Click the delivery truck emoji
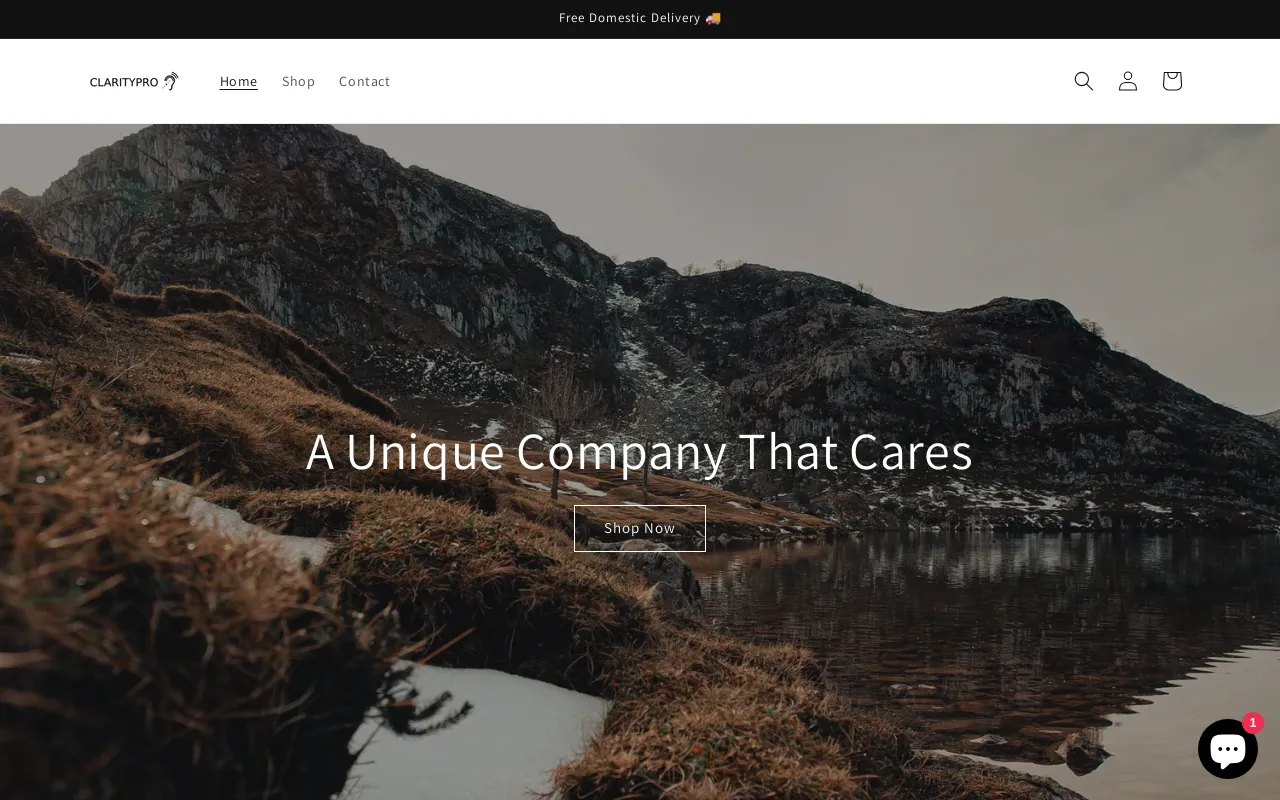The height and width of the screenshot is (800, 1280). click(713, 18)
